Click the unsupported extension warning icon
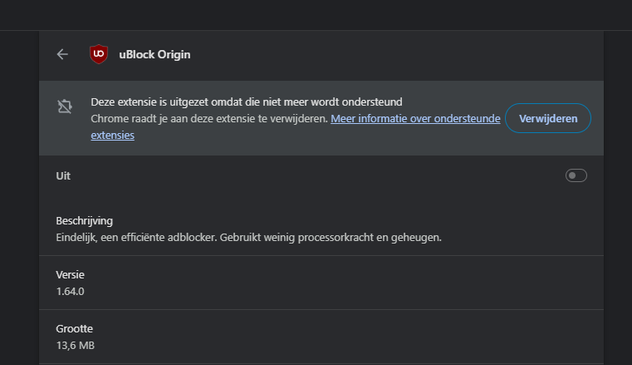The height and width of the screenshot is (365, 632). point(64,106)
